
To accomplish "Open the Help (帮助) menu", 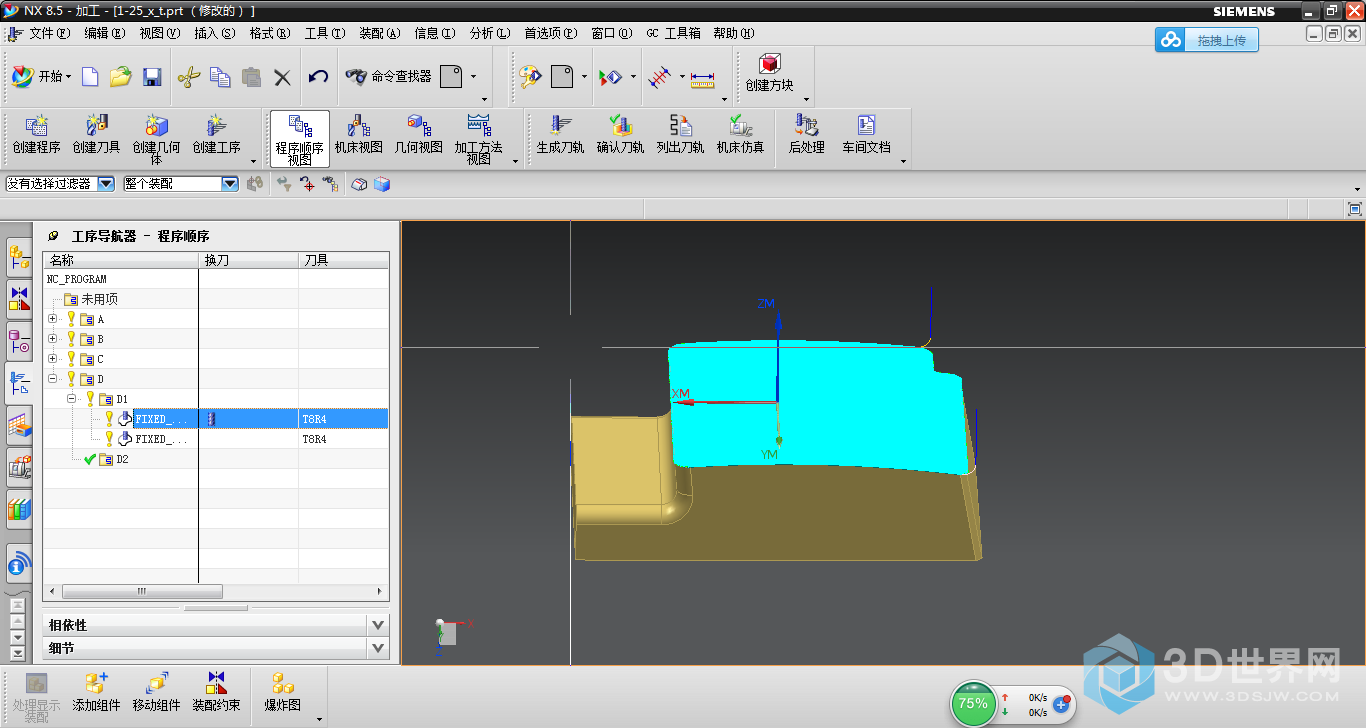I will point(732,33).
